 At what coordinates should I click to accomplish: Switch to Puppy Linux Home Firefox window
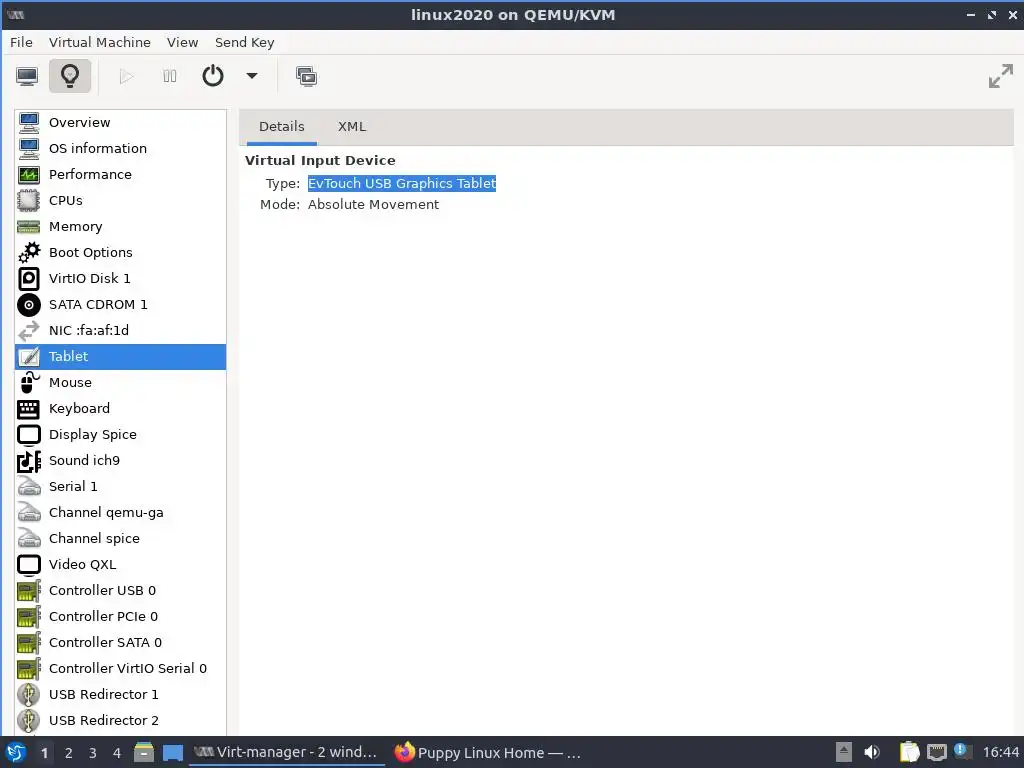(x=488, y=752)
